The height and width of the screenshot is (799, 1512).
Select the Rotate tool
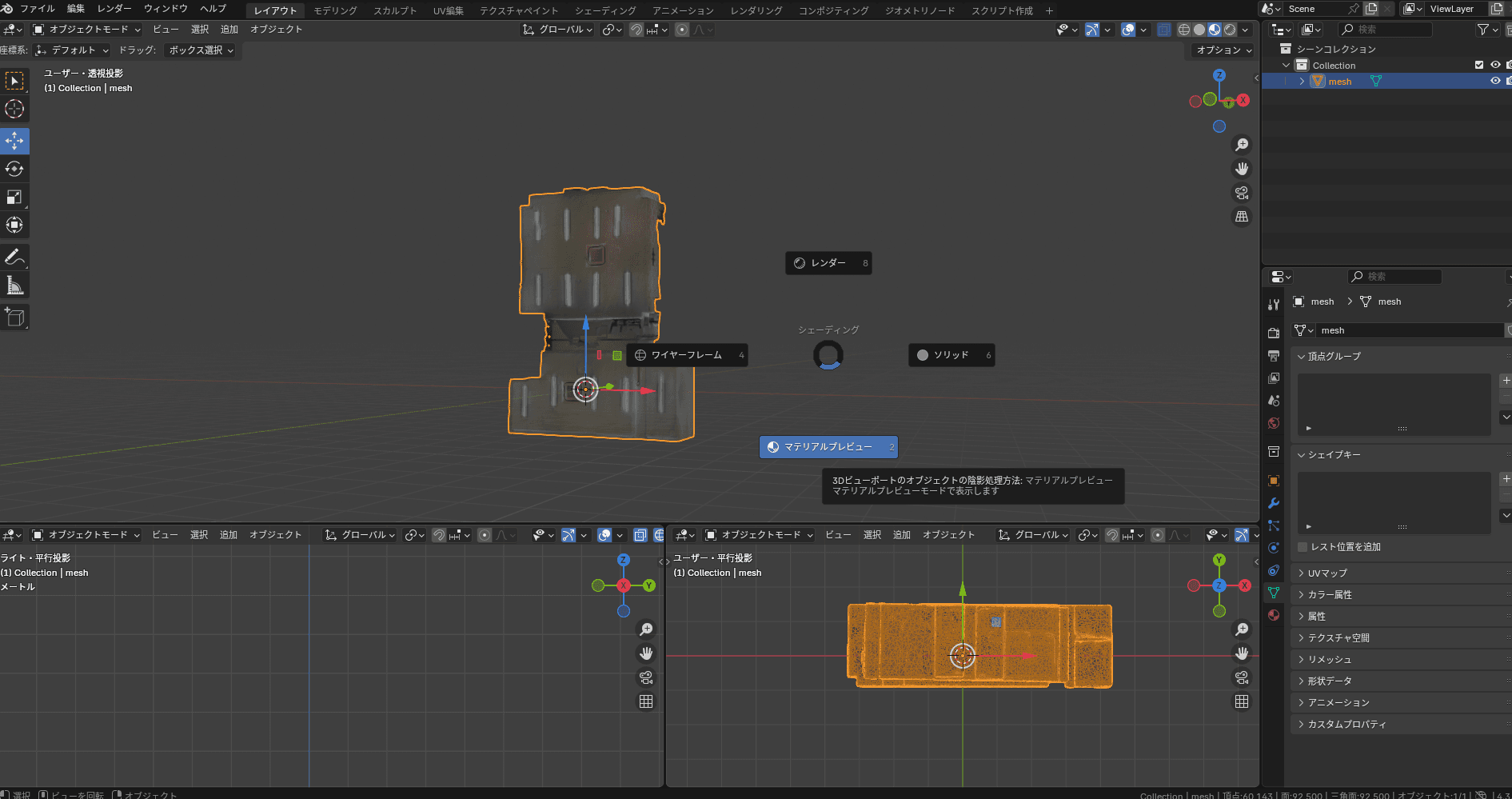tap(14, 169)
